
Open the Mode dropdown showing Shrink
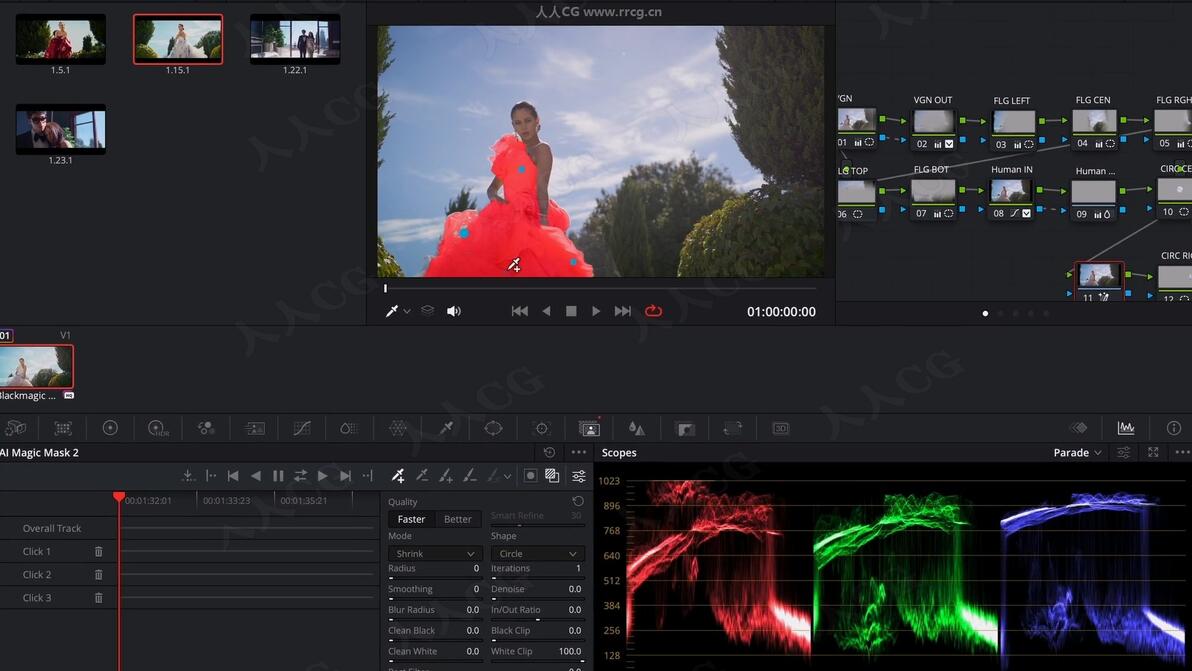click(x=435, y=554)
